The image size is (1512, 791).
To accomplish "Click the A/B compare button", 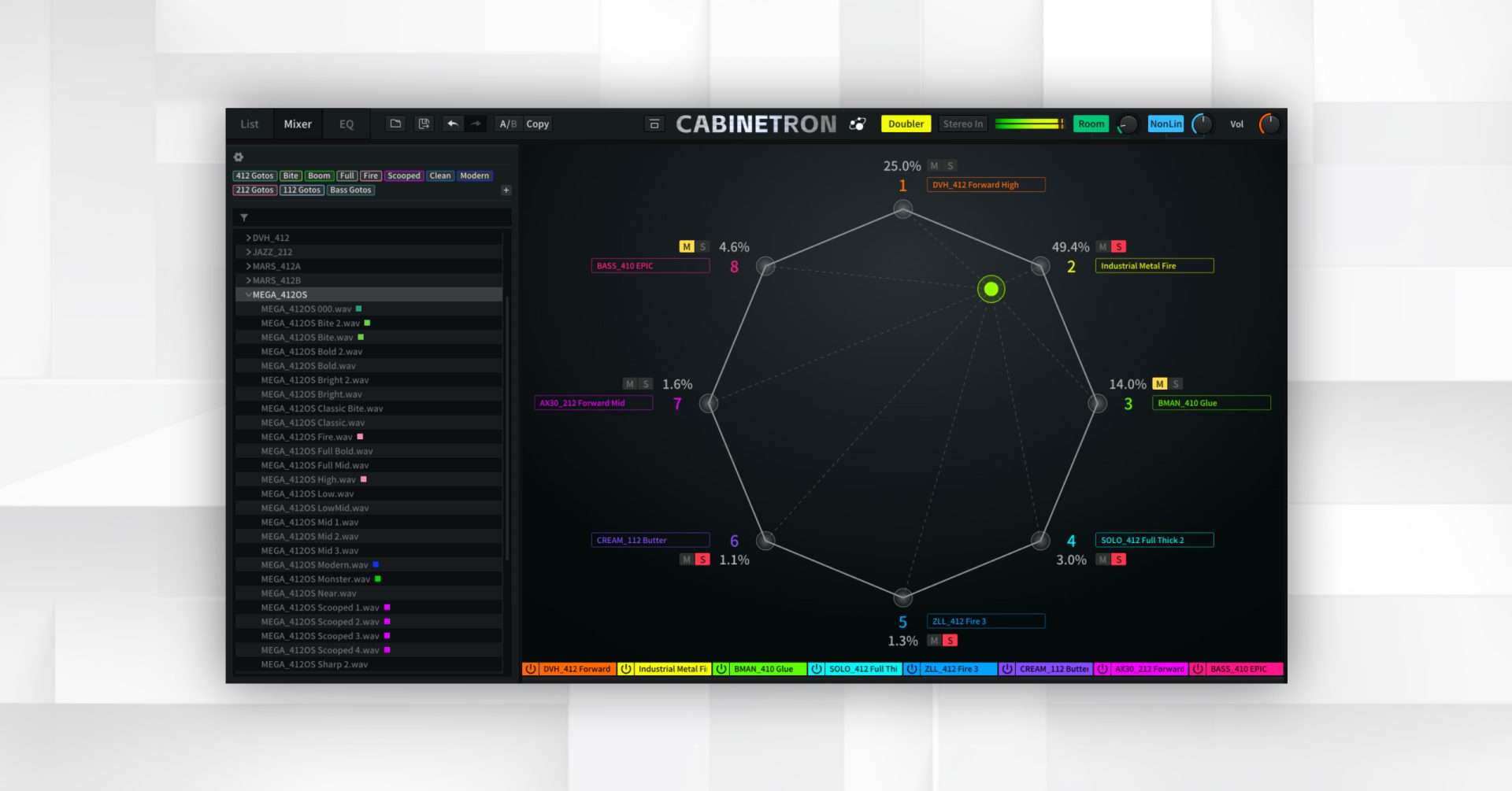I will point(508,124).
